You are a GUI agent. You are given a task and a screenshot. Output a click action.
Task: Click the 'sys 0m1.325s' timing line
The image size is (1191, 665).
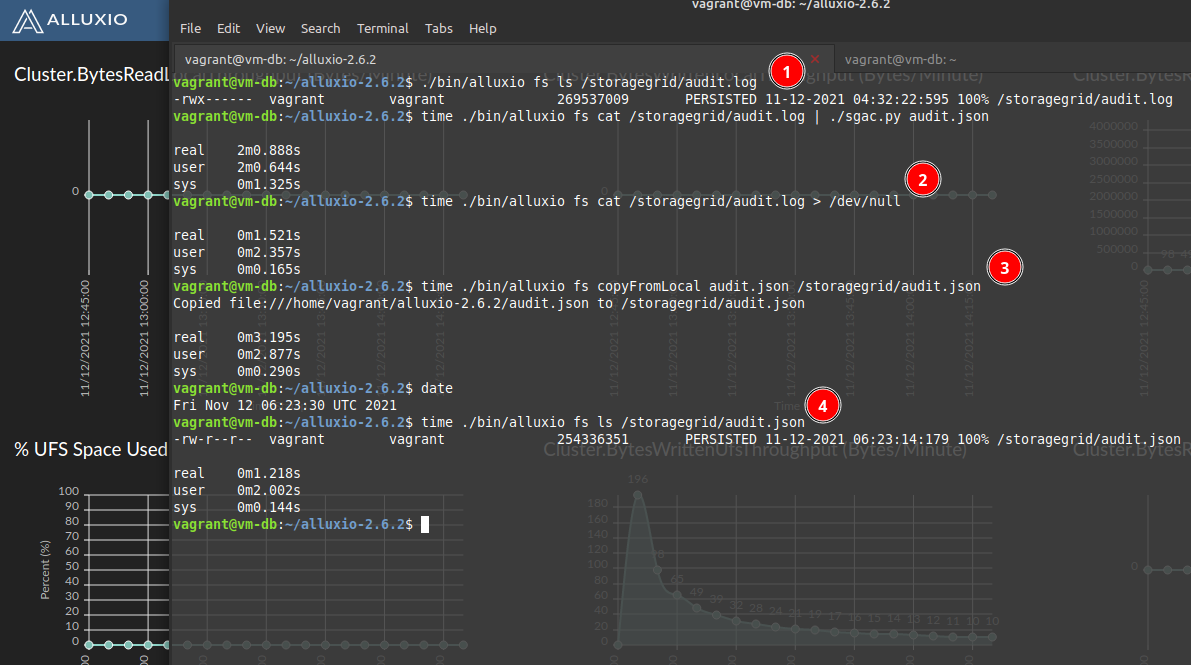tap(237, 185)
